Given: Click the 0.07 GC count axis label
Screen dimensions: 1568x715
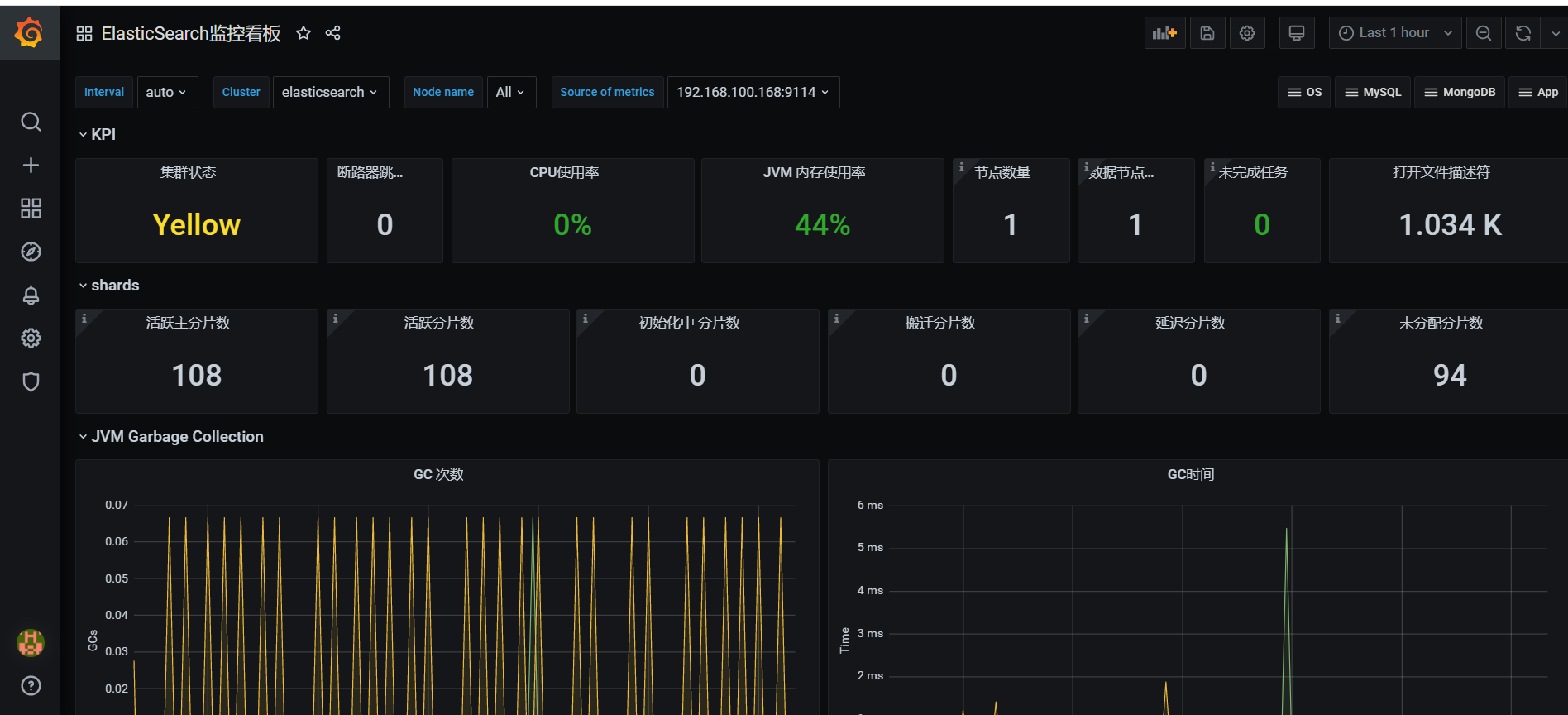Looking at the screenshot, I should [x=117, y=505].
